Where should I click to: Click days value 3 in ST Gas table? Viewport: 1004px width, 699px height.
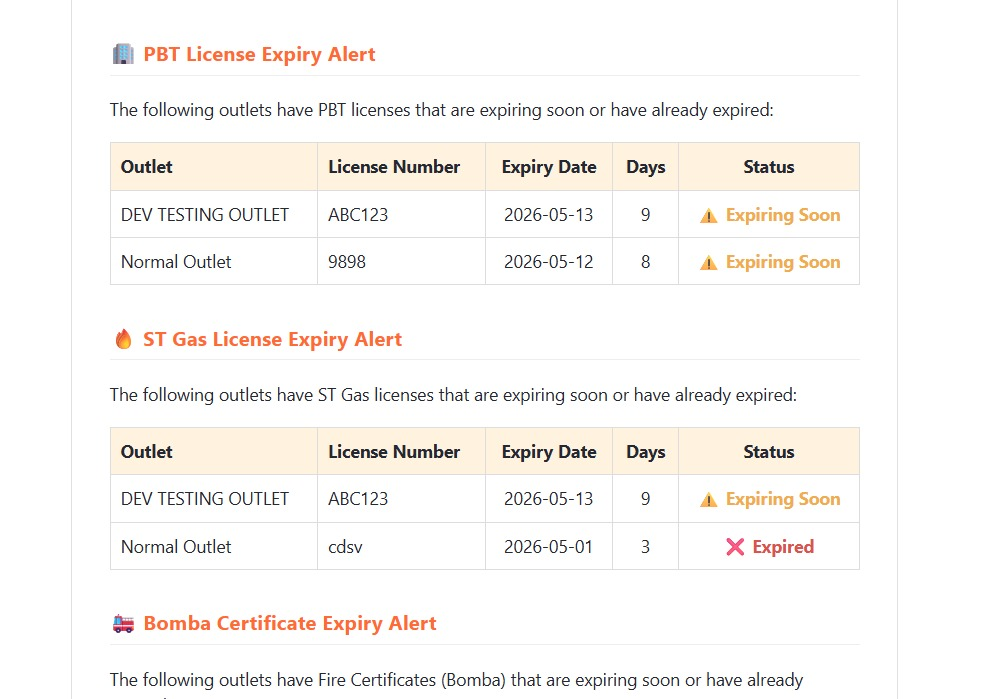645,547
